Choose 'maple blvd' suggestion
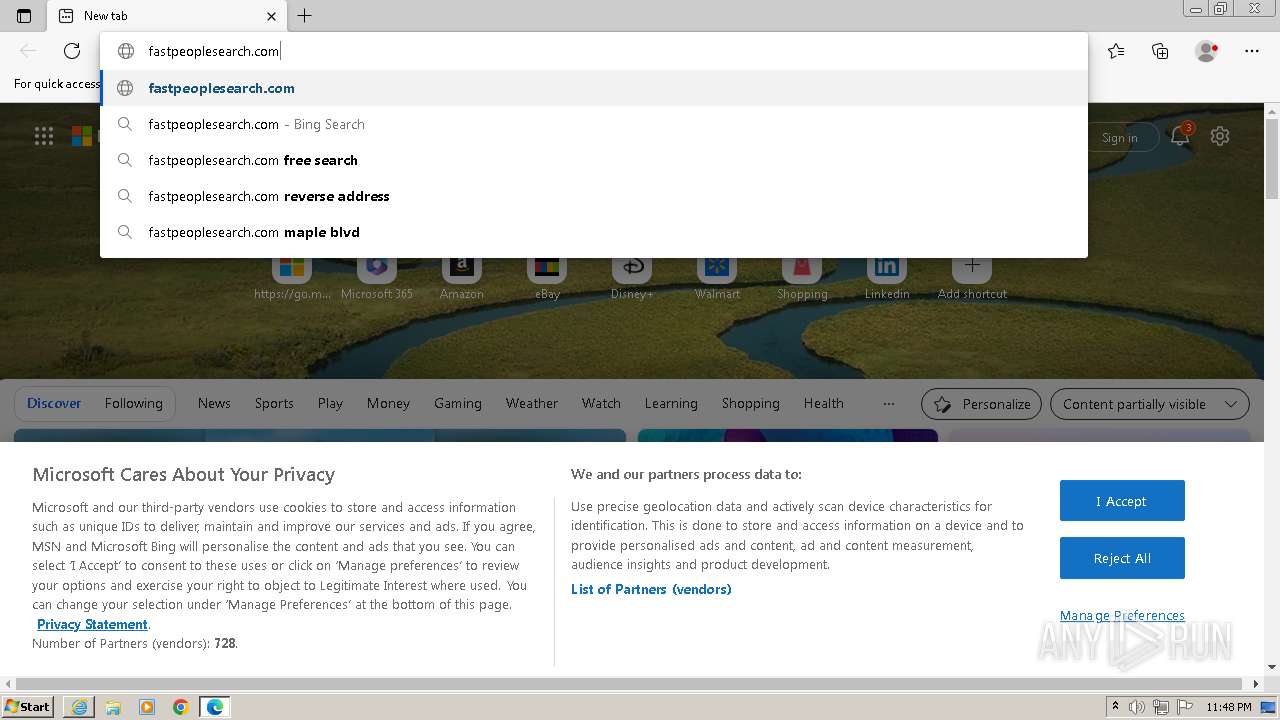1280x720 pixels. (x=594, y=232)
